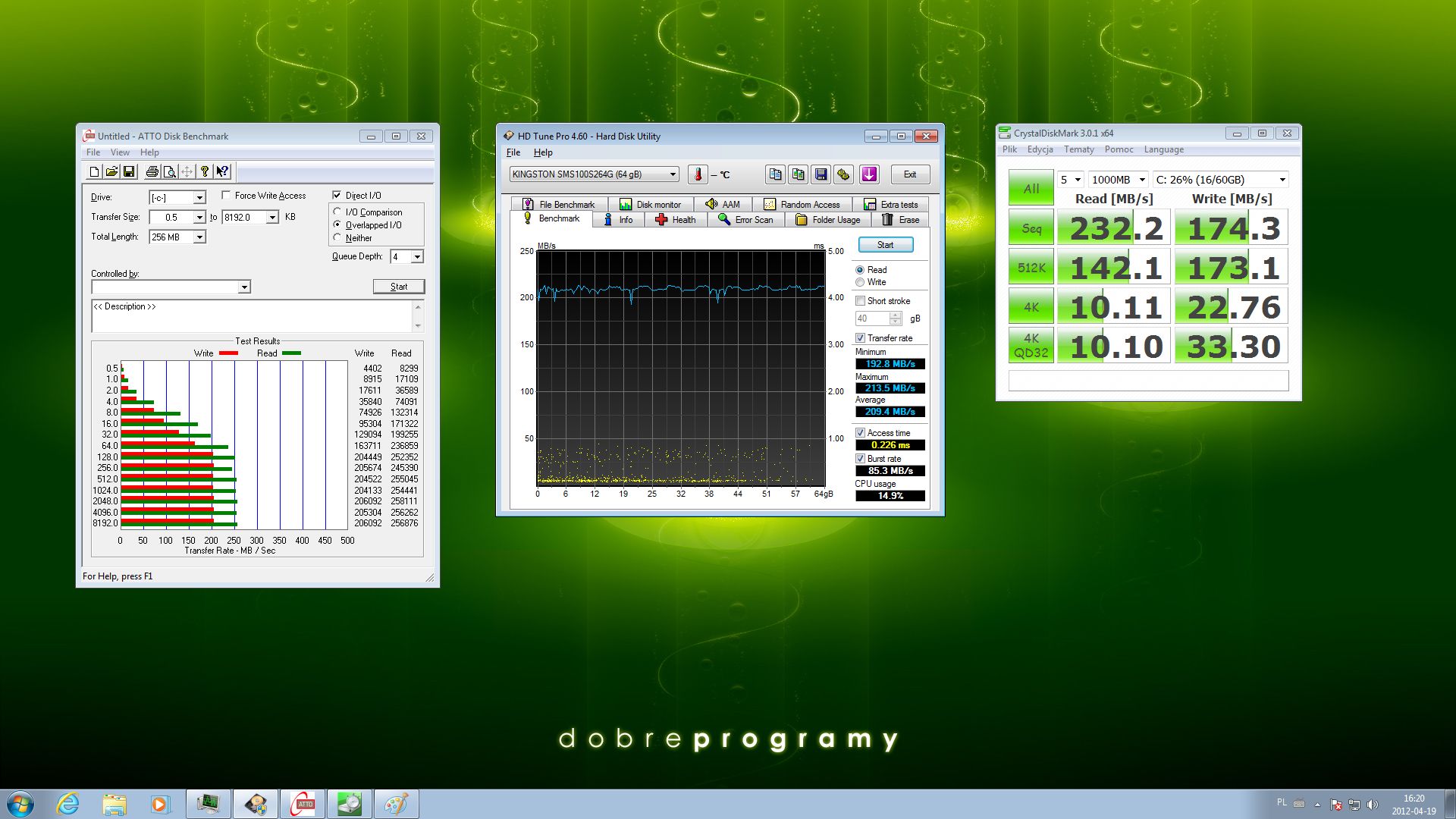This screenshot has width=1456, height=819.
Task: Open the minimum Transfer Size dropdown (0.5)
Action: (x=199, y=218)
